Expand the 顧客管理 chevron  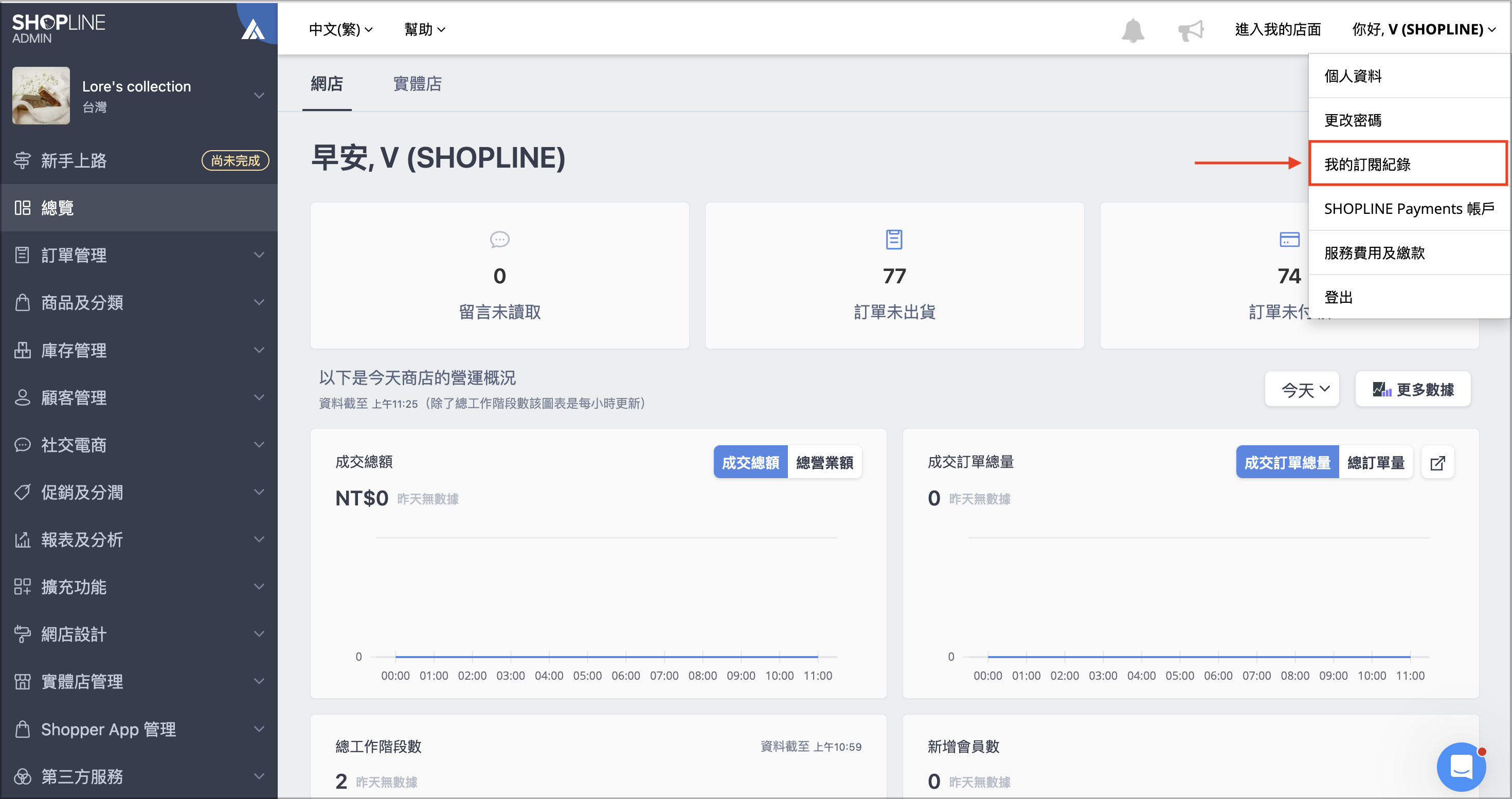coord(259,397)
